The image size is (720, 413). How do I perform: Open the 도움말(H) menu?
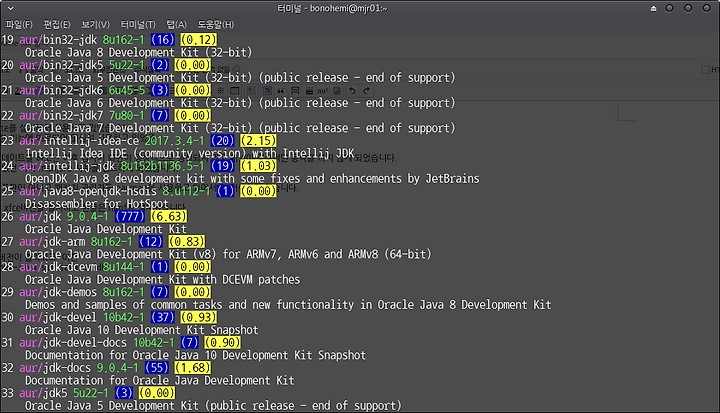[x=215, y=24]
